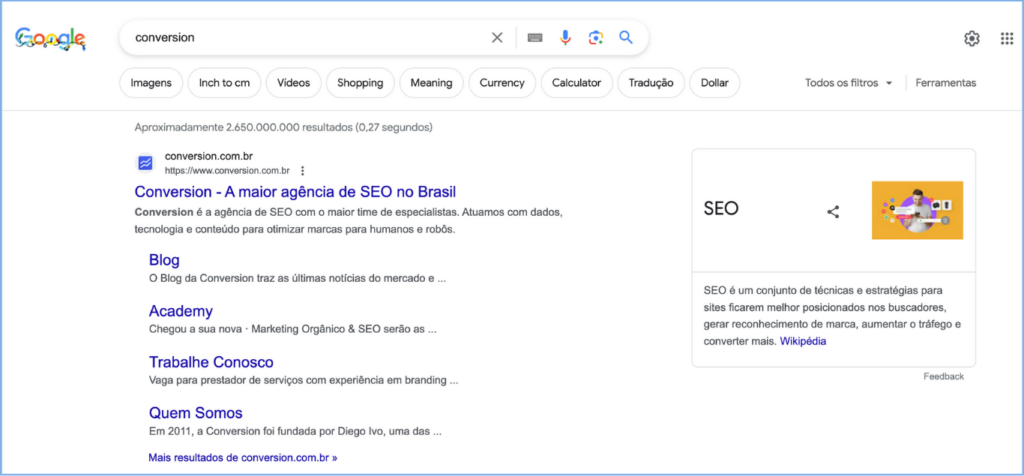Select the Currency filter chip
Viewport: 1024px width, 476px height.
(502, 83)
